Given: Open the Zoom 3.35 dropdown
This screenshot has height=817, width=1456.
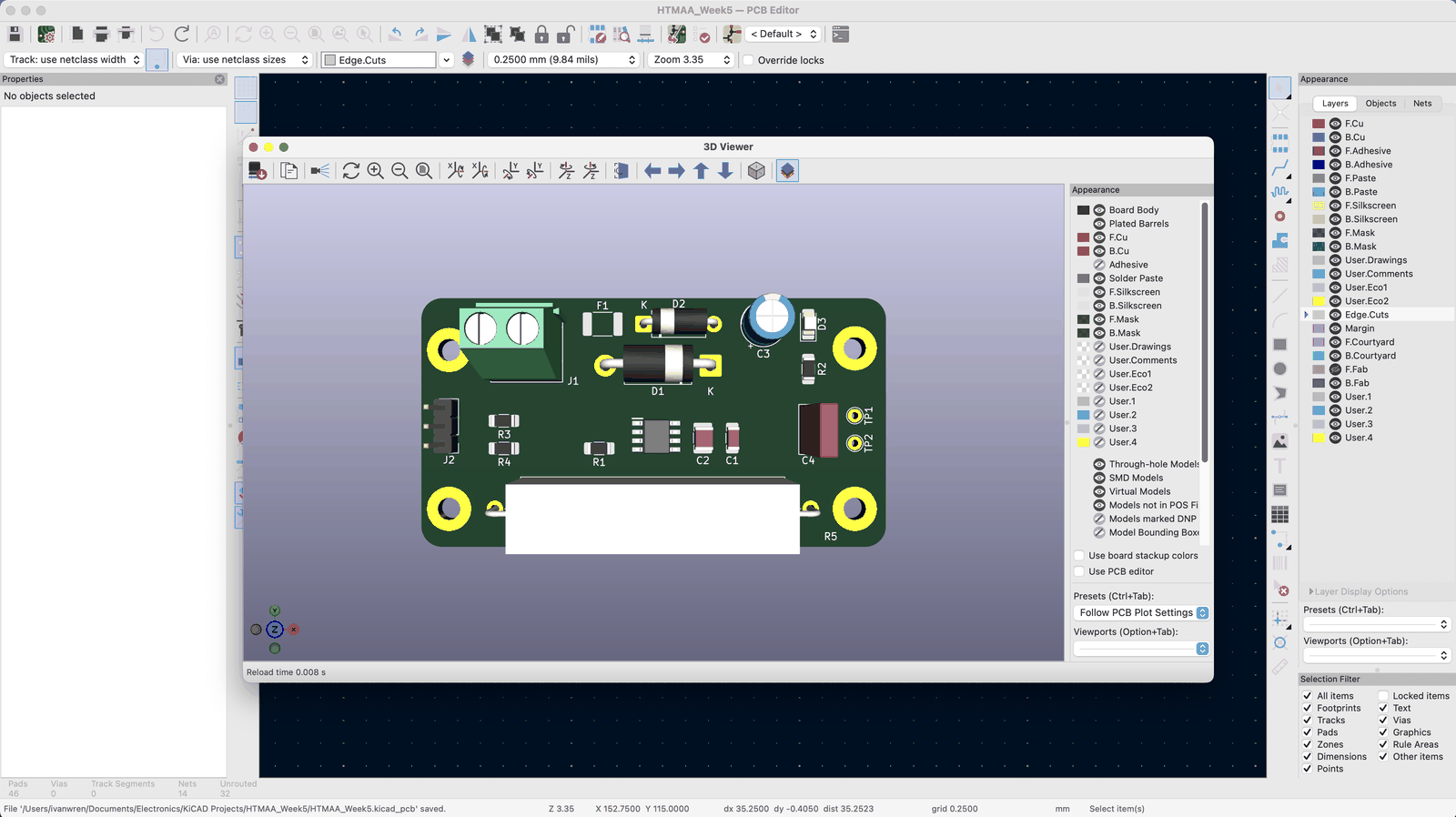Looking at the screenshot, I should [x=692, y=60].
